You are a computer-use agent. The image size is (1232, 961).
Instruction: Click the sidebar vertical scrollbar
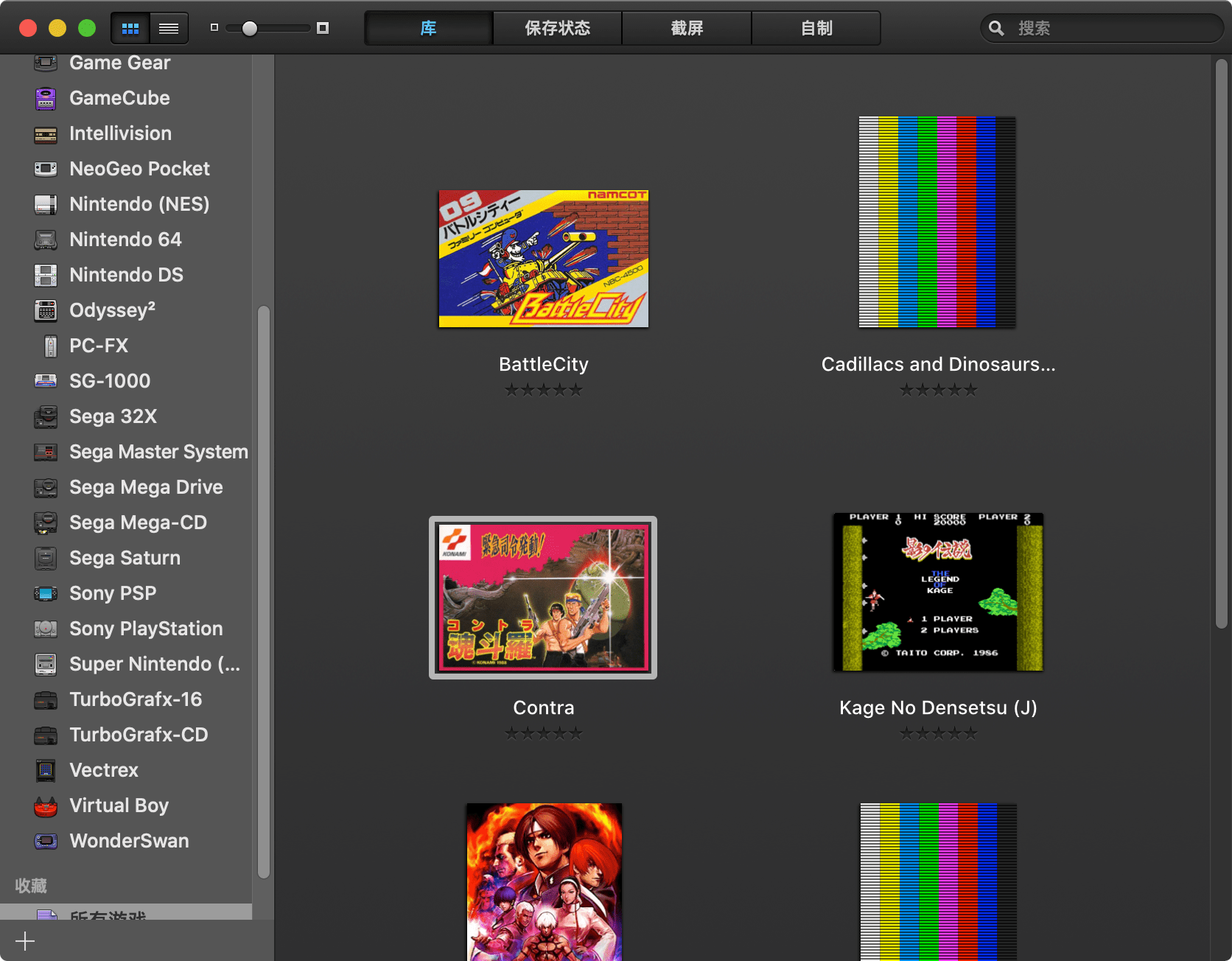(x=264, y=592)
